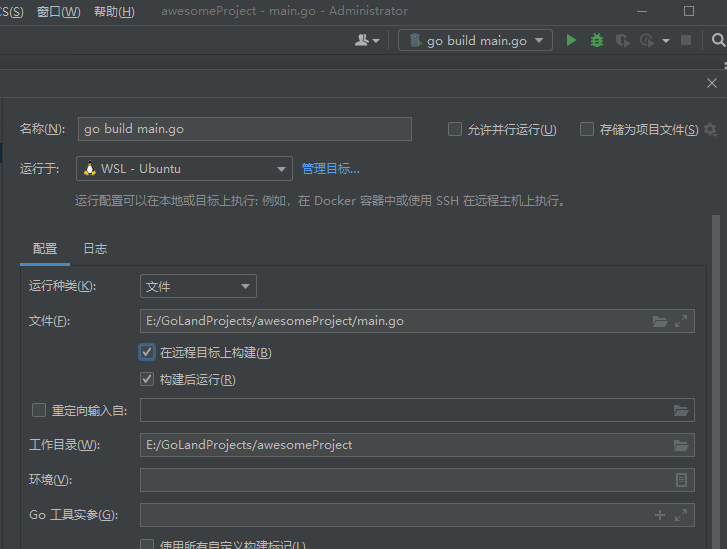Expand the file path field
Viewport: 727px width, 549px height.
pos(681,321)
